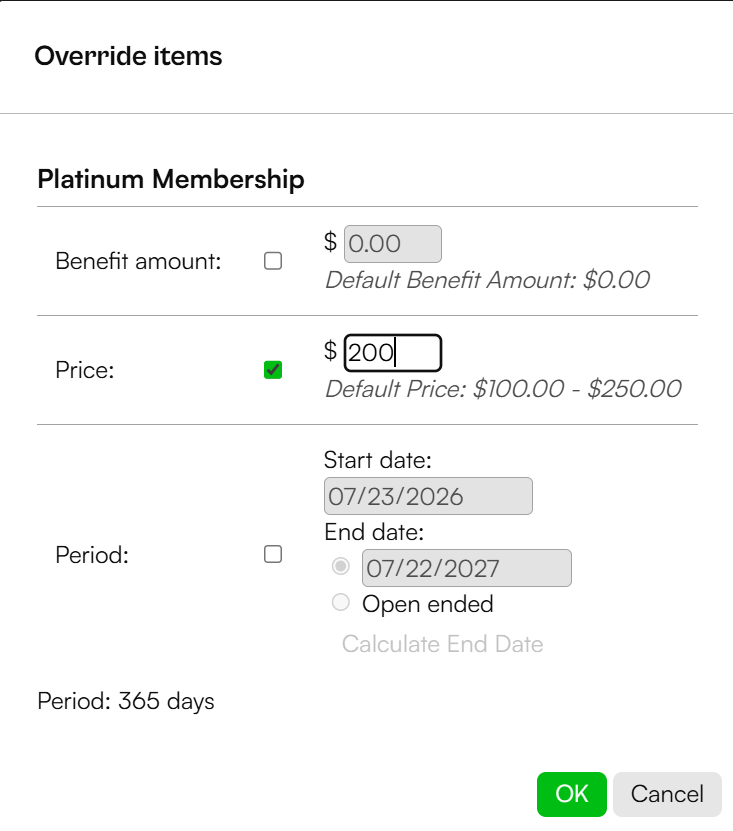Uncheck the green Price override checkbox
The image size is (733, 831).
coord(273,370)
